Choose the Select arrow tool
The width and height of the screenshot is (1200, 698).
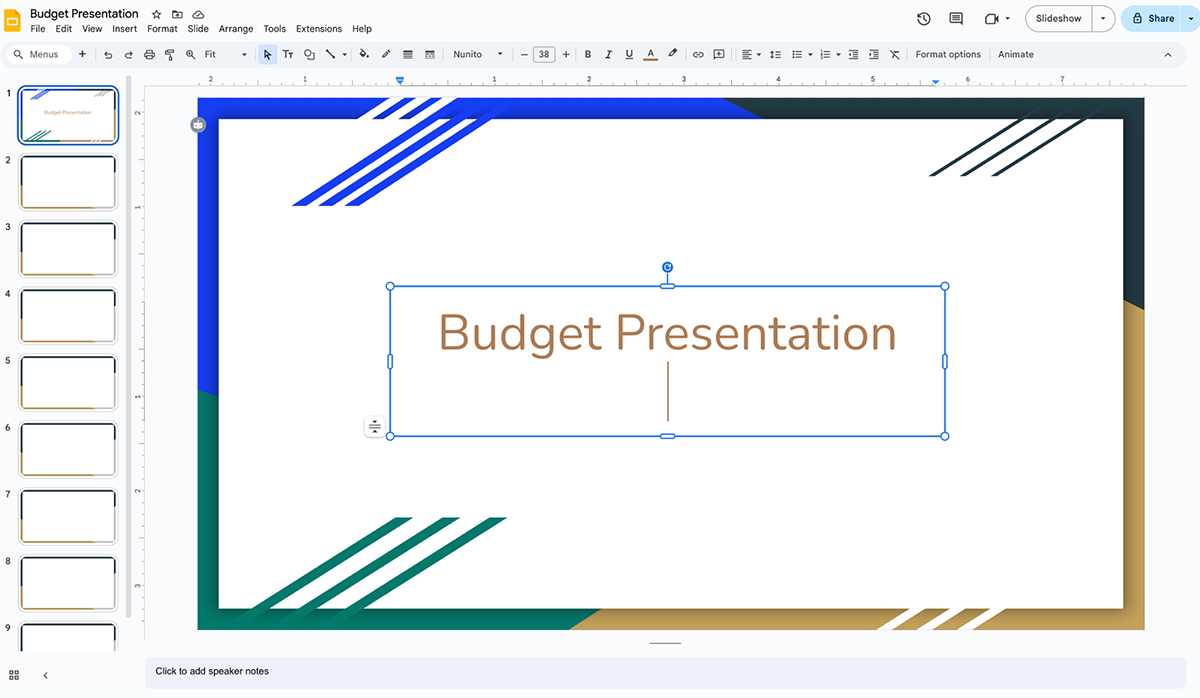point(267,54)
